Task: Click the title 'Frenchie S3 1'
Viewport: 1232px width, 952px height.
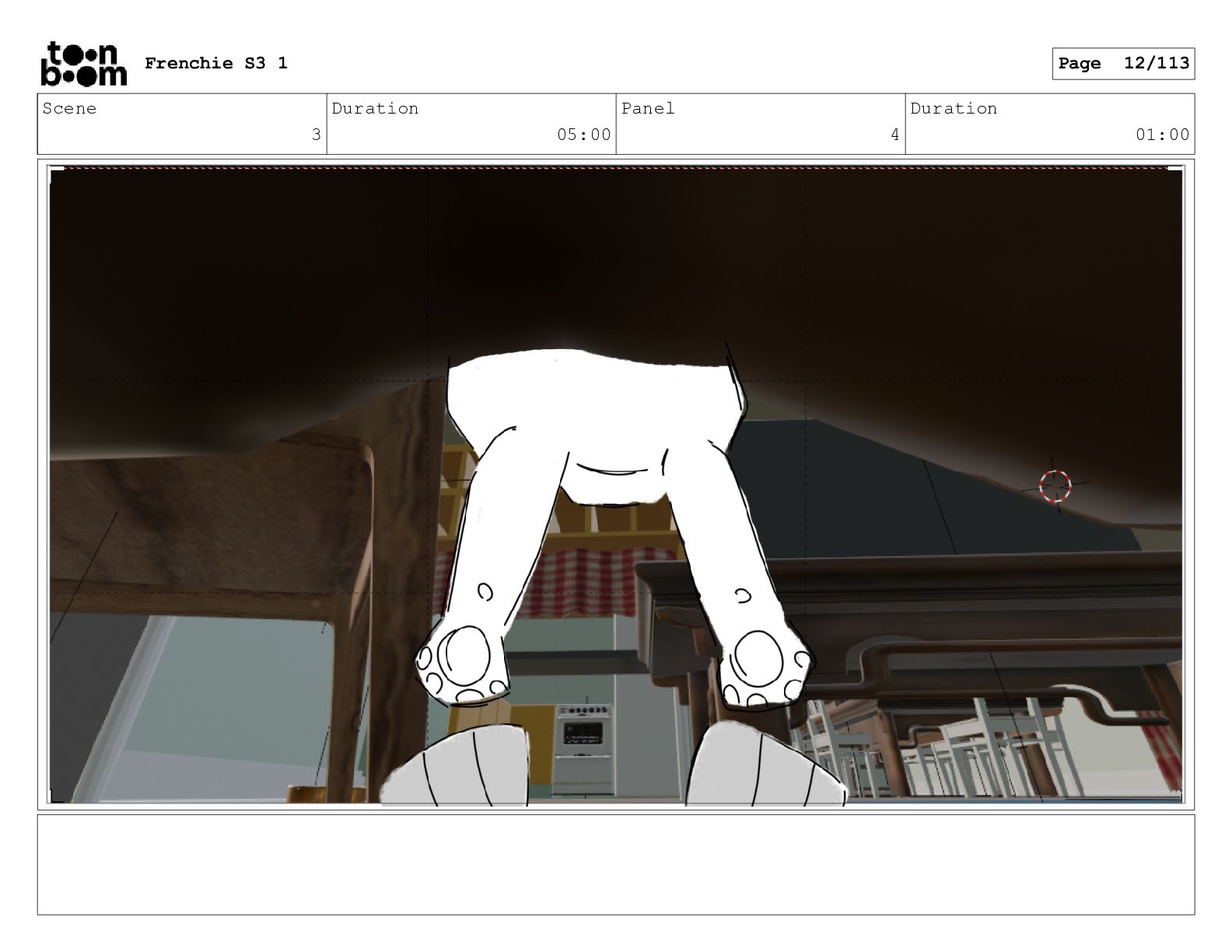Action: (x=216, y=63)
